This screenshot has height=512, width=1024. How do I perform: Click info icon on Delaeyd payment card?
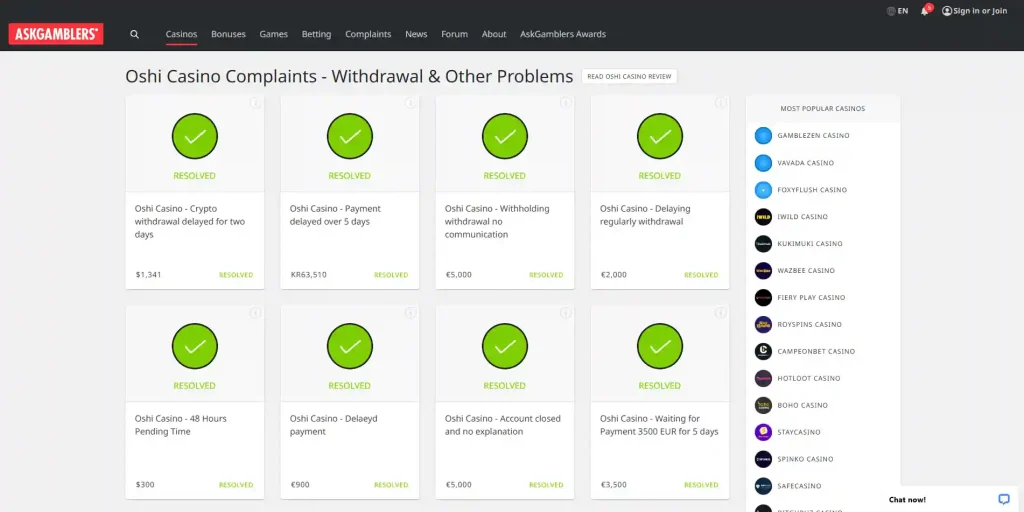tap(410, 313)
